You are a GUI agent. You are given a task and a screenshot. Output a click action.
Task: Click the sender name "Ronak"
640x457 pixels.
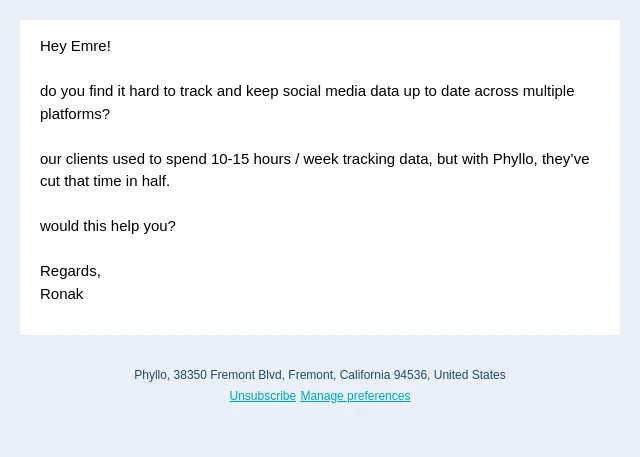click(62, 294)
